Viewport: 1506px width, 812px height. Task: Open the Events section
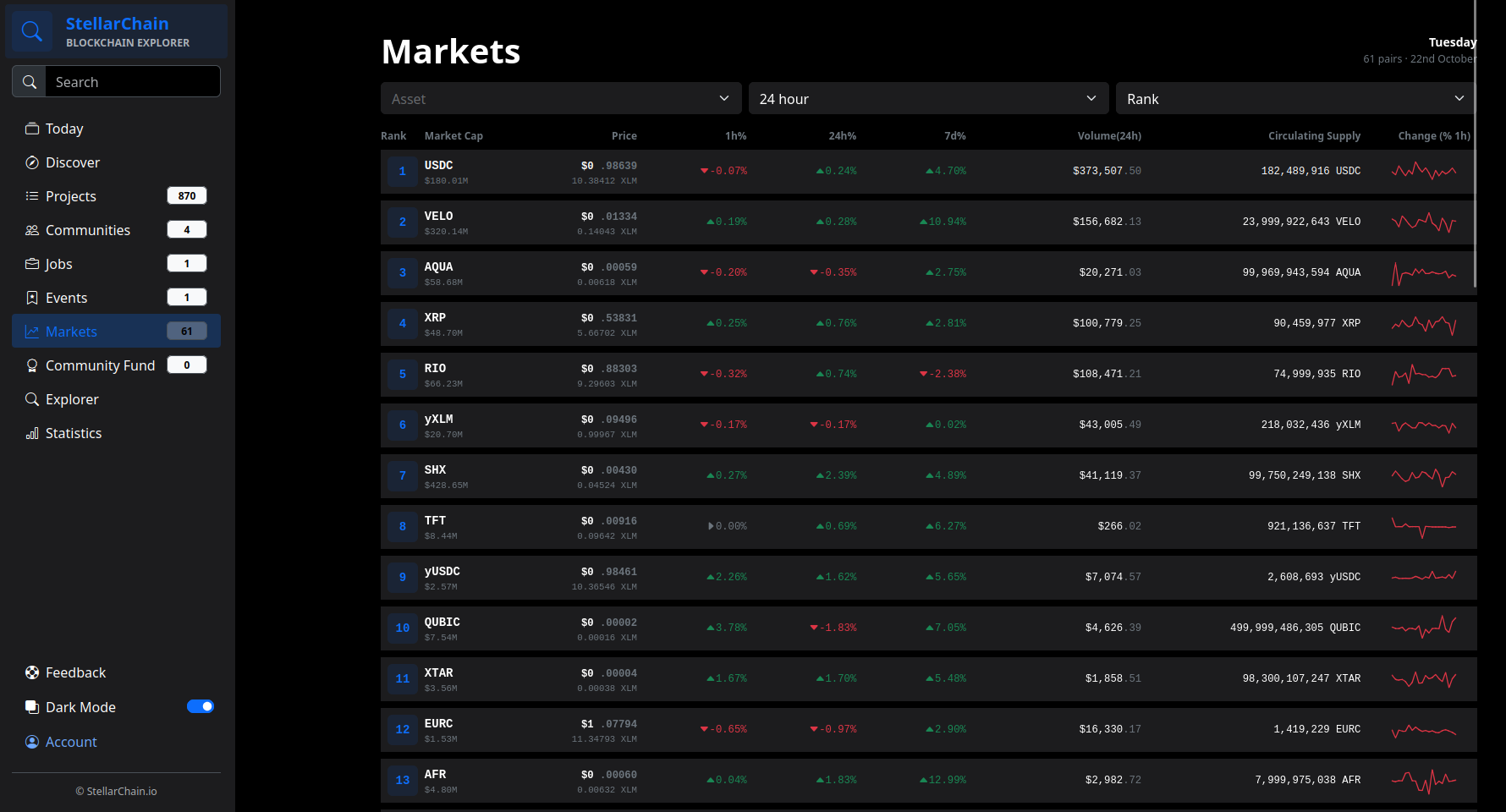click(x=116, y=298)
